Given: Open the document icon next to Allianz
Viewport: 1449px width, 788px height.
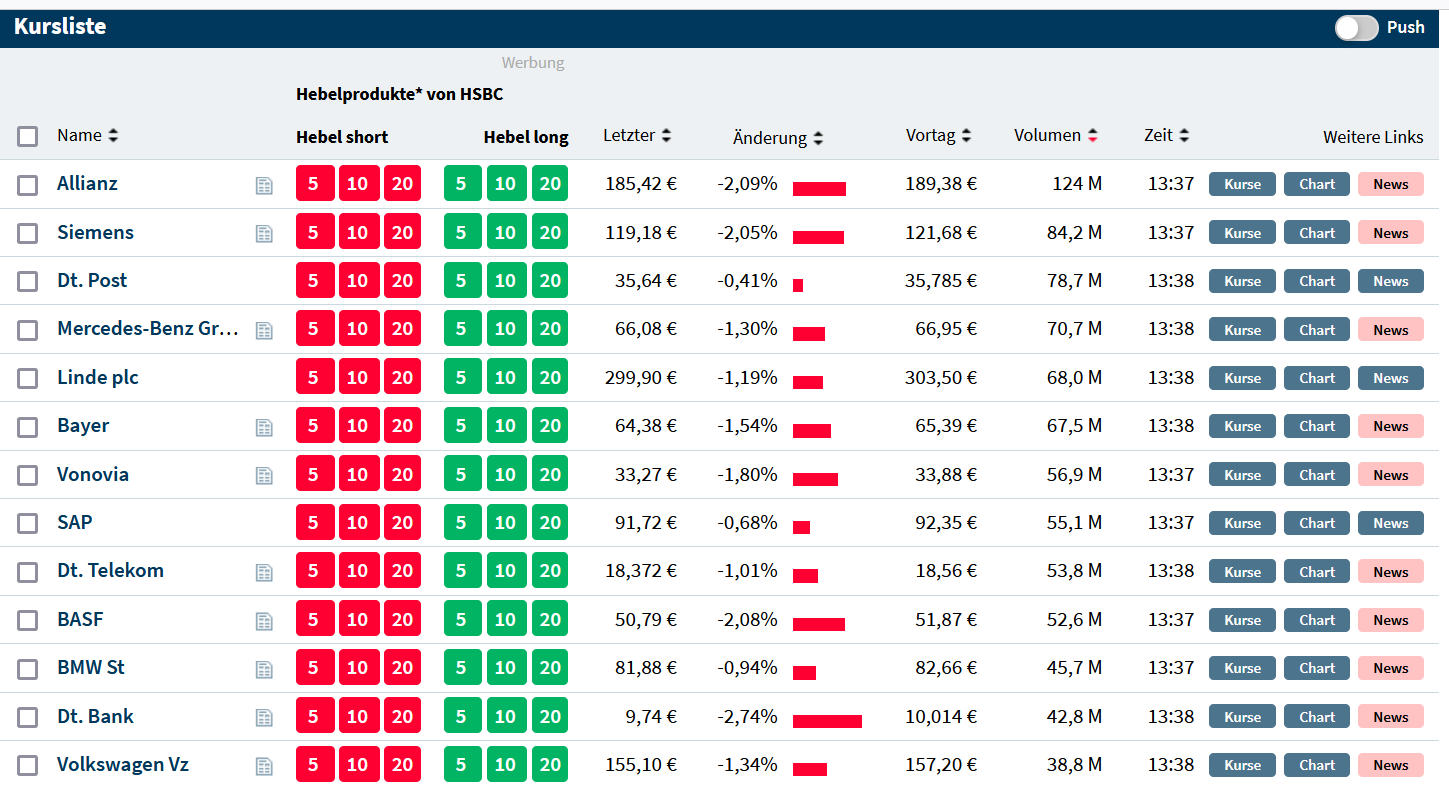Looking at the screenshot, I should 264,185.
